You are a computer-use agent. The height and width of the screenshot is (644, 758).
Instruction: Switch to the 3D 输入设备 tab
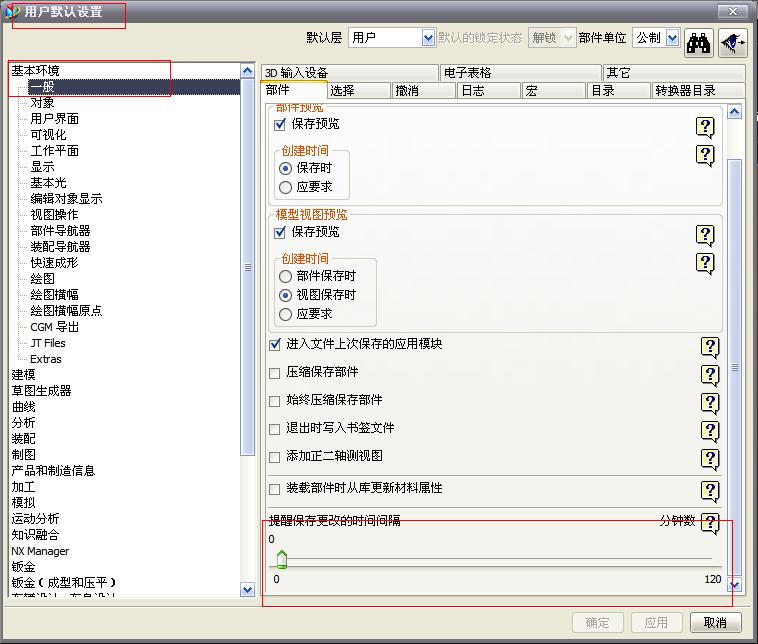[x=350, y=73]
